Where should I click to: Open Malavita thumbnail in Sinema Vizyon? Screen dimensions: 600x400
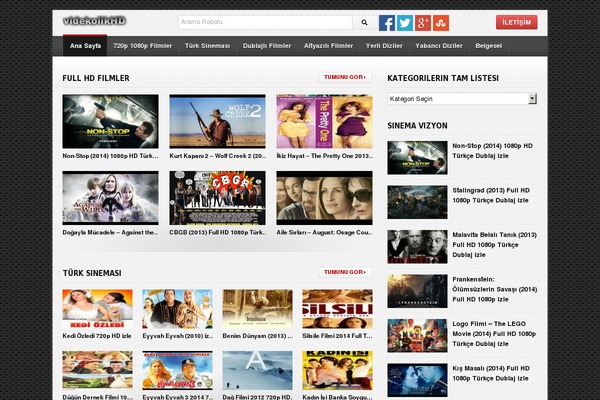pyautogui.click(x=417, y=247)
